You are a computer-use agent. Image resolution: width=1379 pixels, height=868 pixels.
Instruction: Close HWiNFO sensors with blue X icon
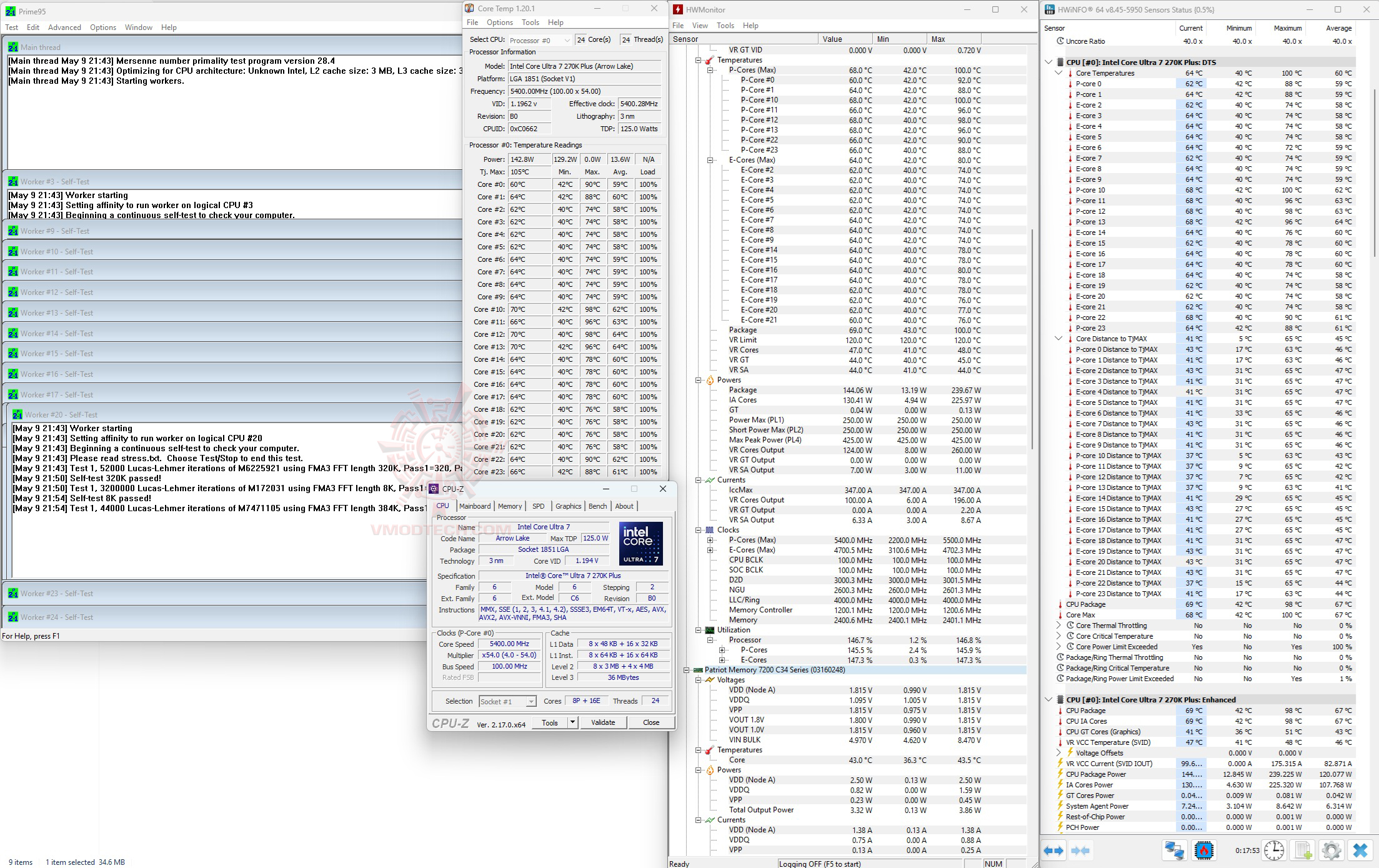coord(1360,851)
